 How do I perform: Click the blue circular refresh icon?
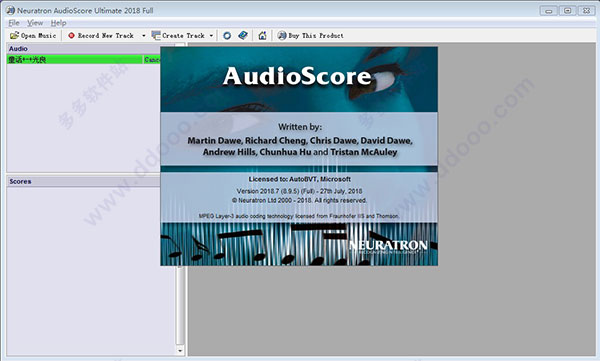tap(227, 36)
